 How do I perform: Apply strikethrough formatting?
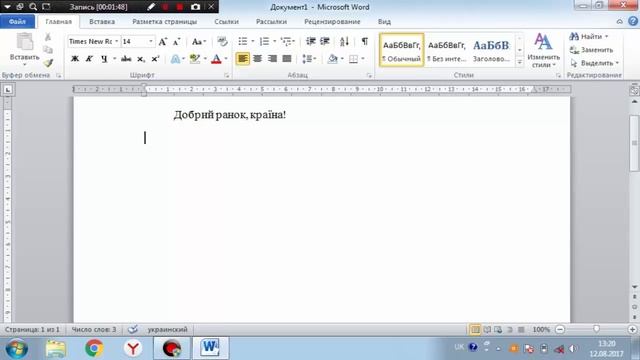point(126,59)
